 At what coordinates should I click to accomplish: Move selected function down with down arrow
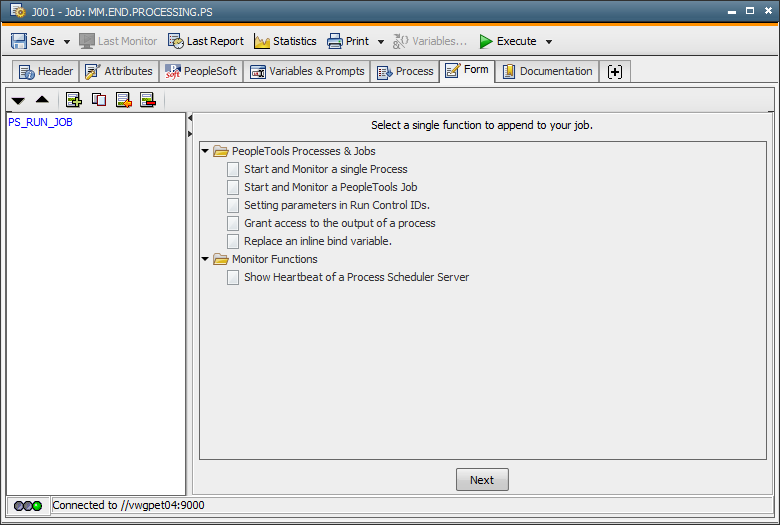coord(18,101)
